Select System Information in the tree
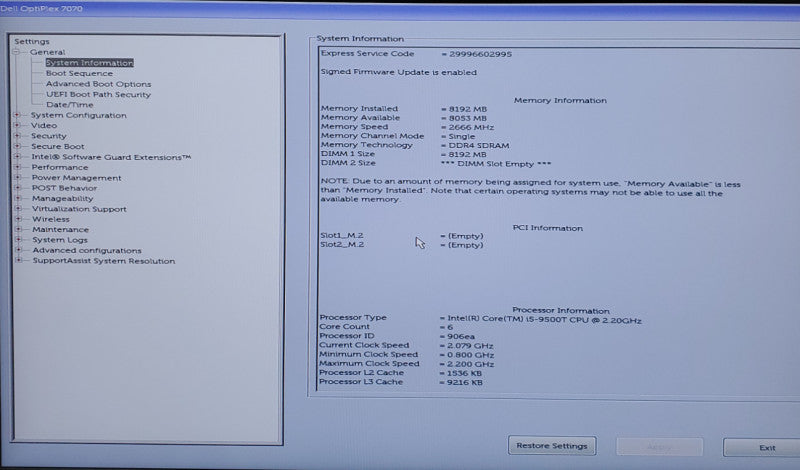 (x=89, y=63)
